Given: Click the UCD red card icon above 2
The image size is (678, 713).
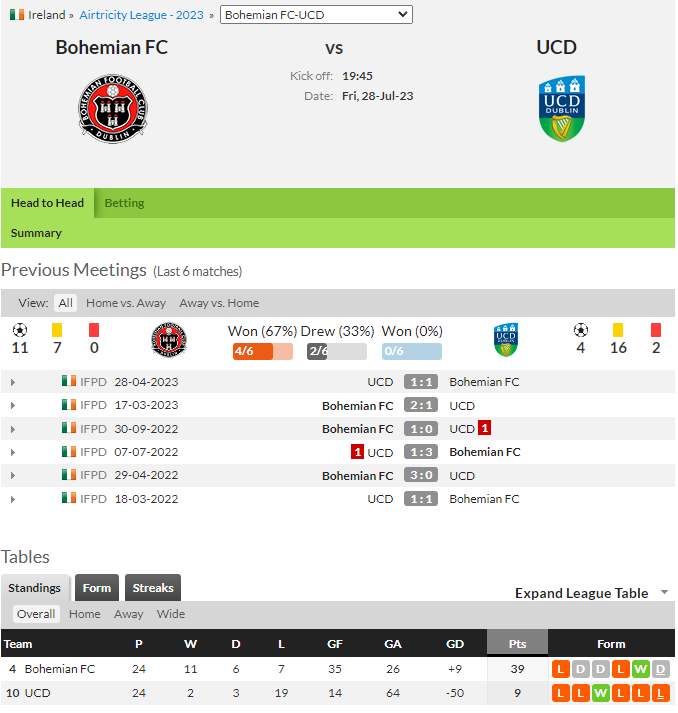Looking at the screenshot, I should [656, 330].
